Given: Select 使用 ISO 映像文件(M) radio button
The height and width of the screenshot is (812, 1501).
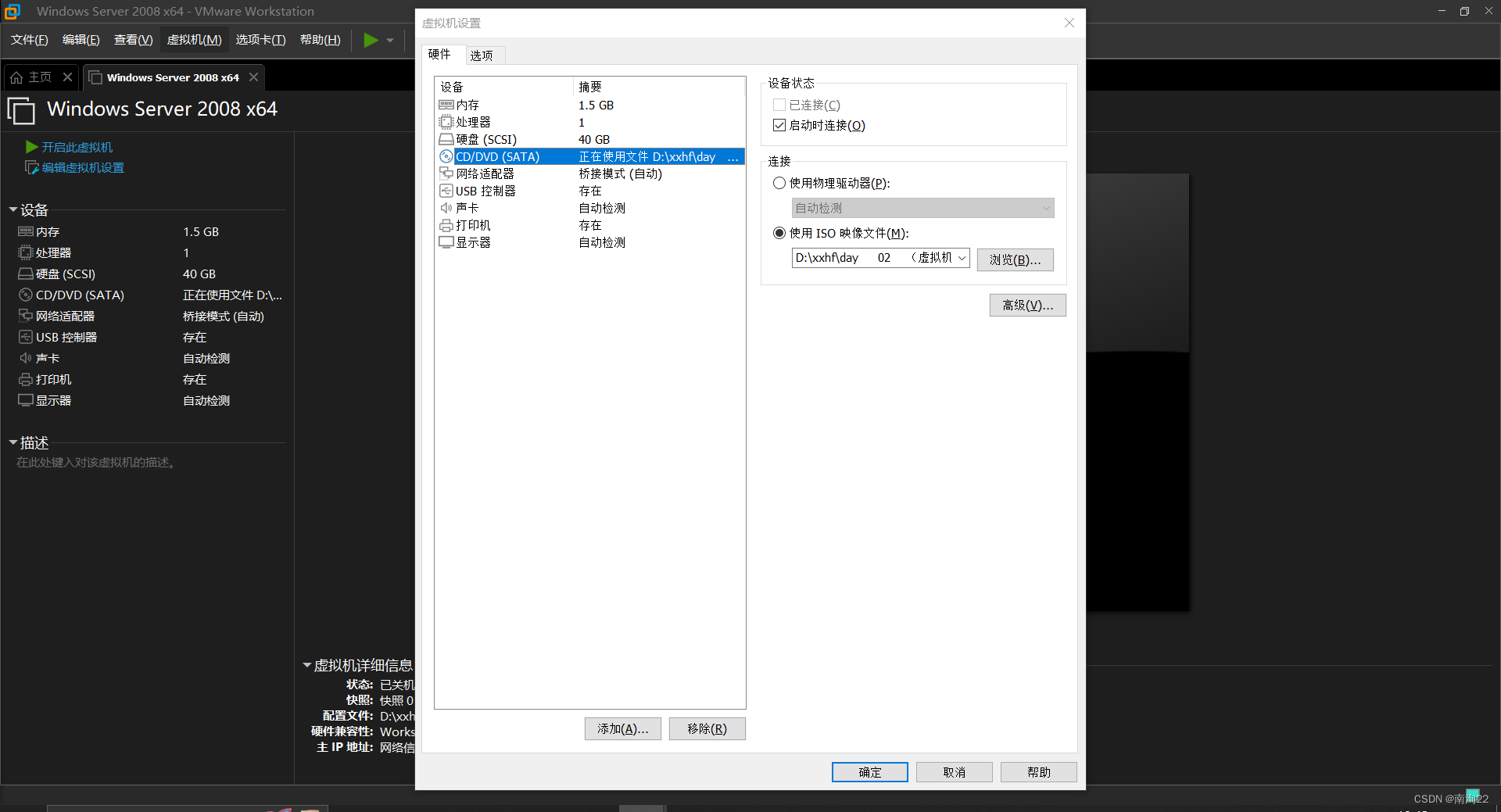Looking at the screenshot, I should 779,233.
